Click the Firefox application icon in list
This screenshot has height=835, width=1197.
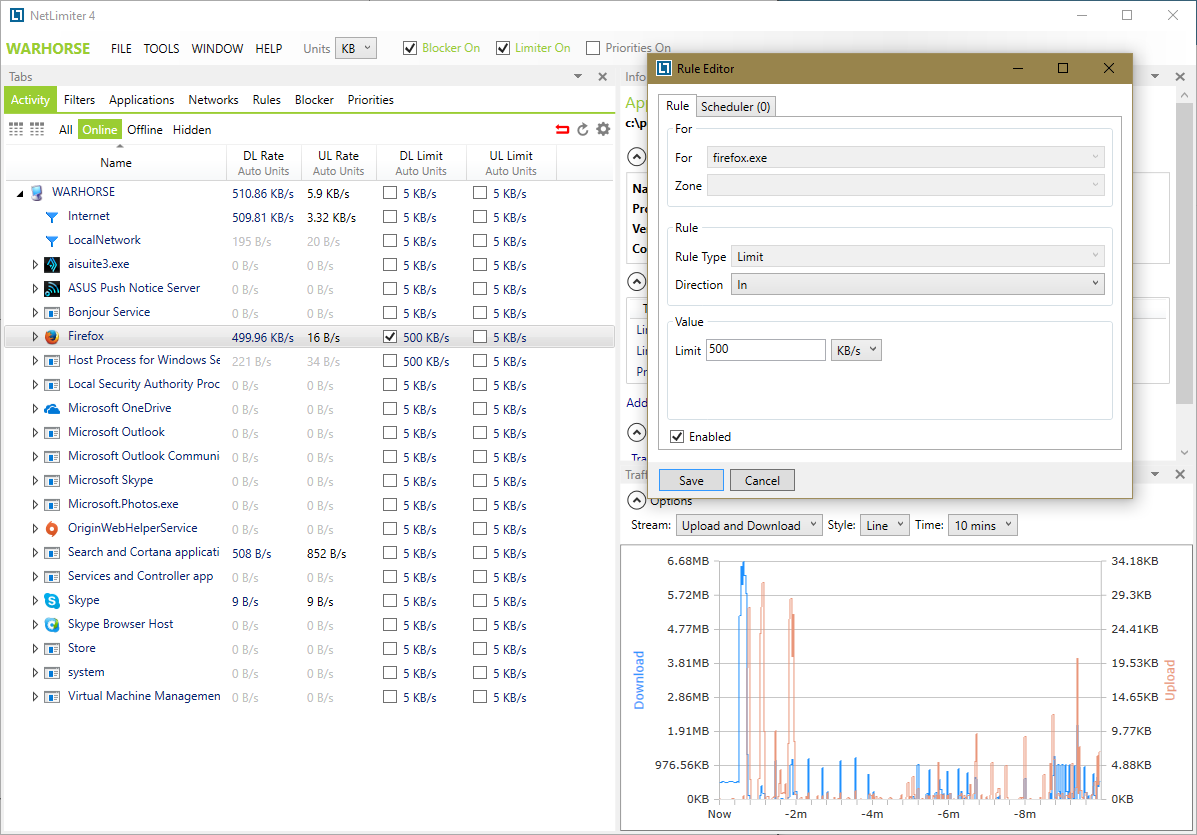(52, 337)
